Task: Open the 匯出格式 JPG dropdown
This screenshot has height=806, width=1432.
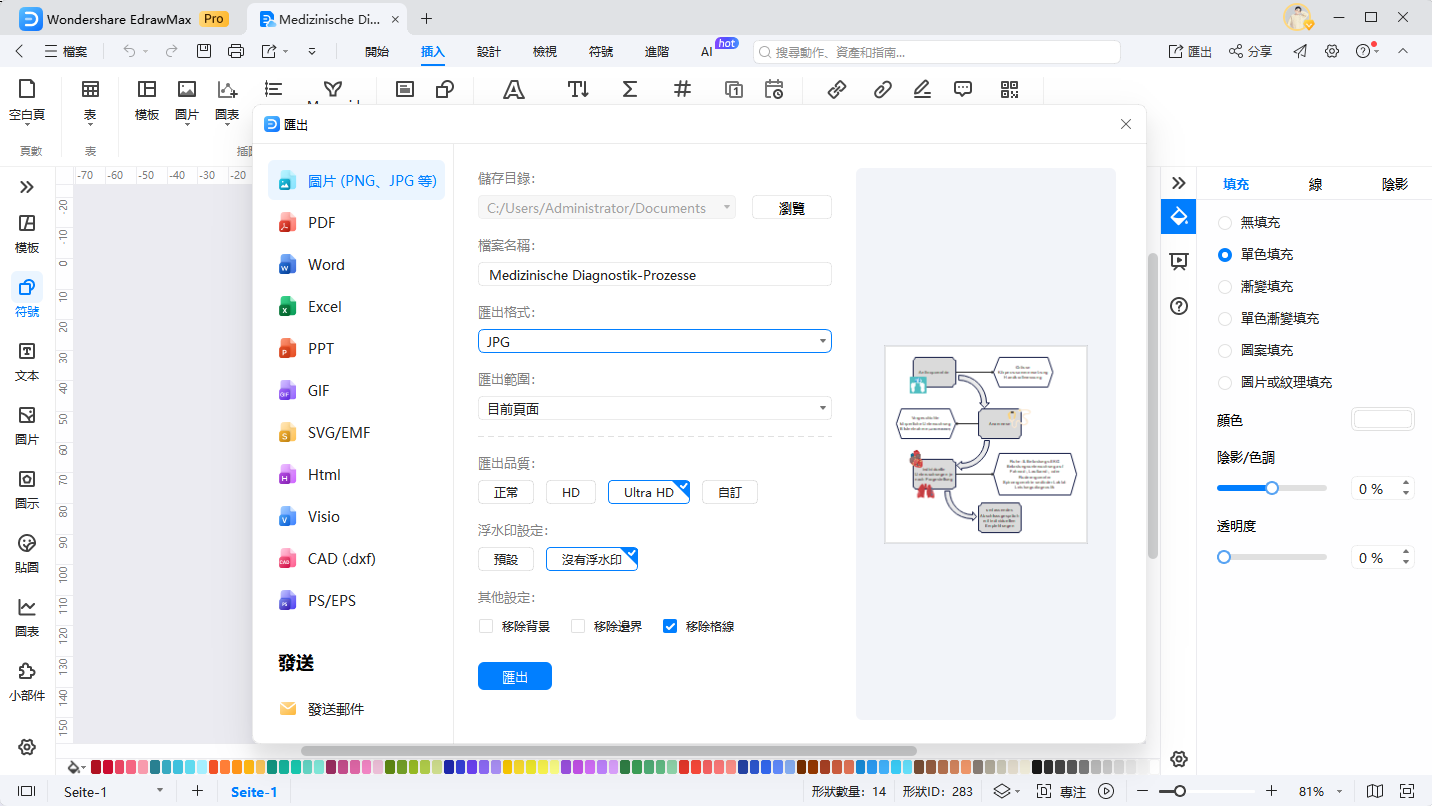Action: coord(654,342)
